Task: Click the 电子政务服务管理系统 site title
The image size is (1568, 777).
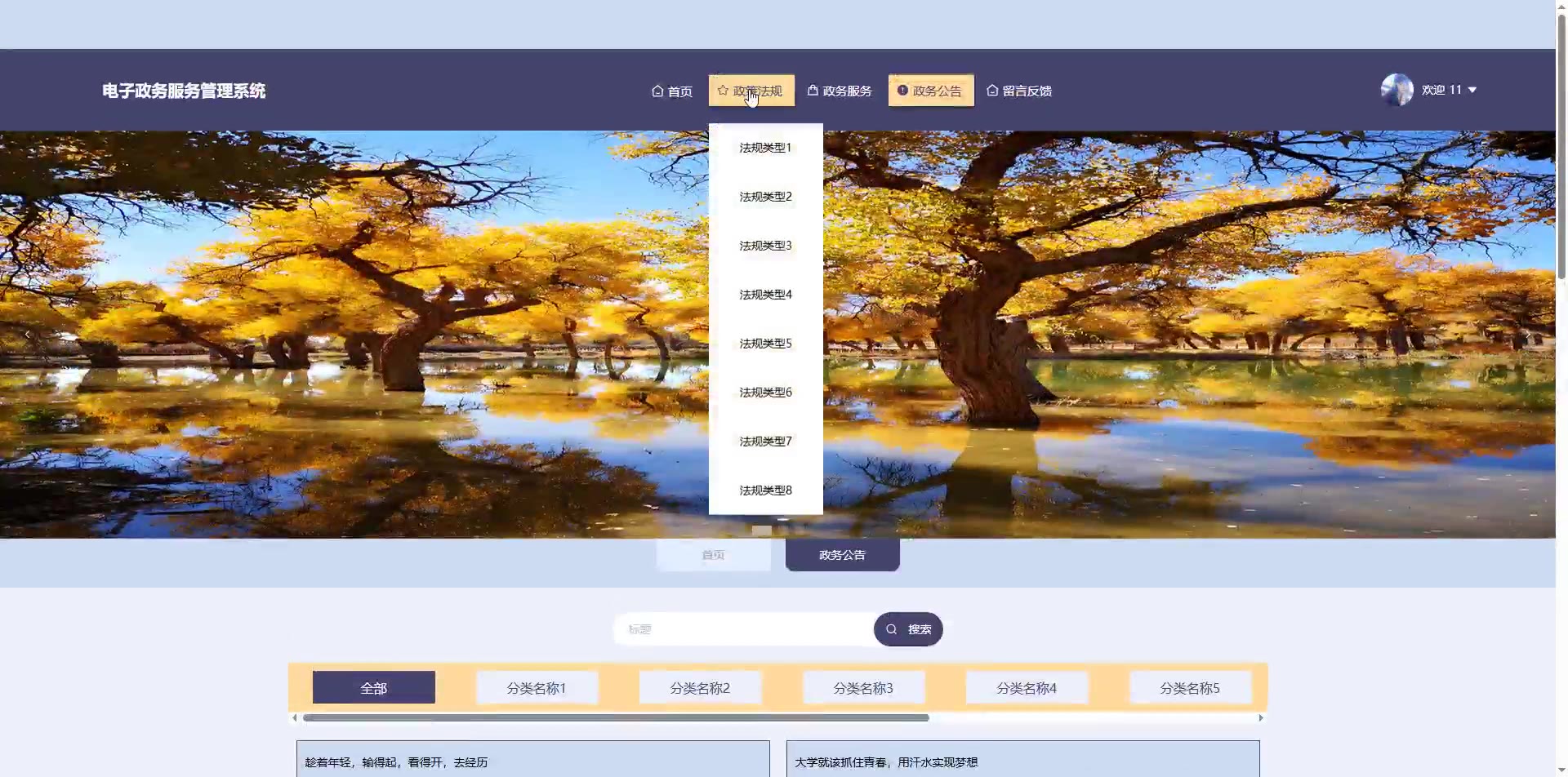Action: coord(184,91)
